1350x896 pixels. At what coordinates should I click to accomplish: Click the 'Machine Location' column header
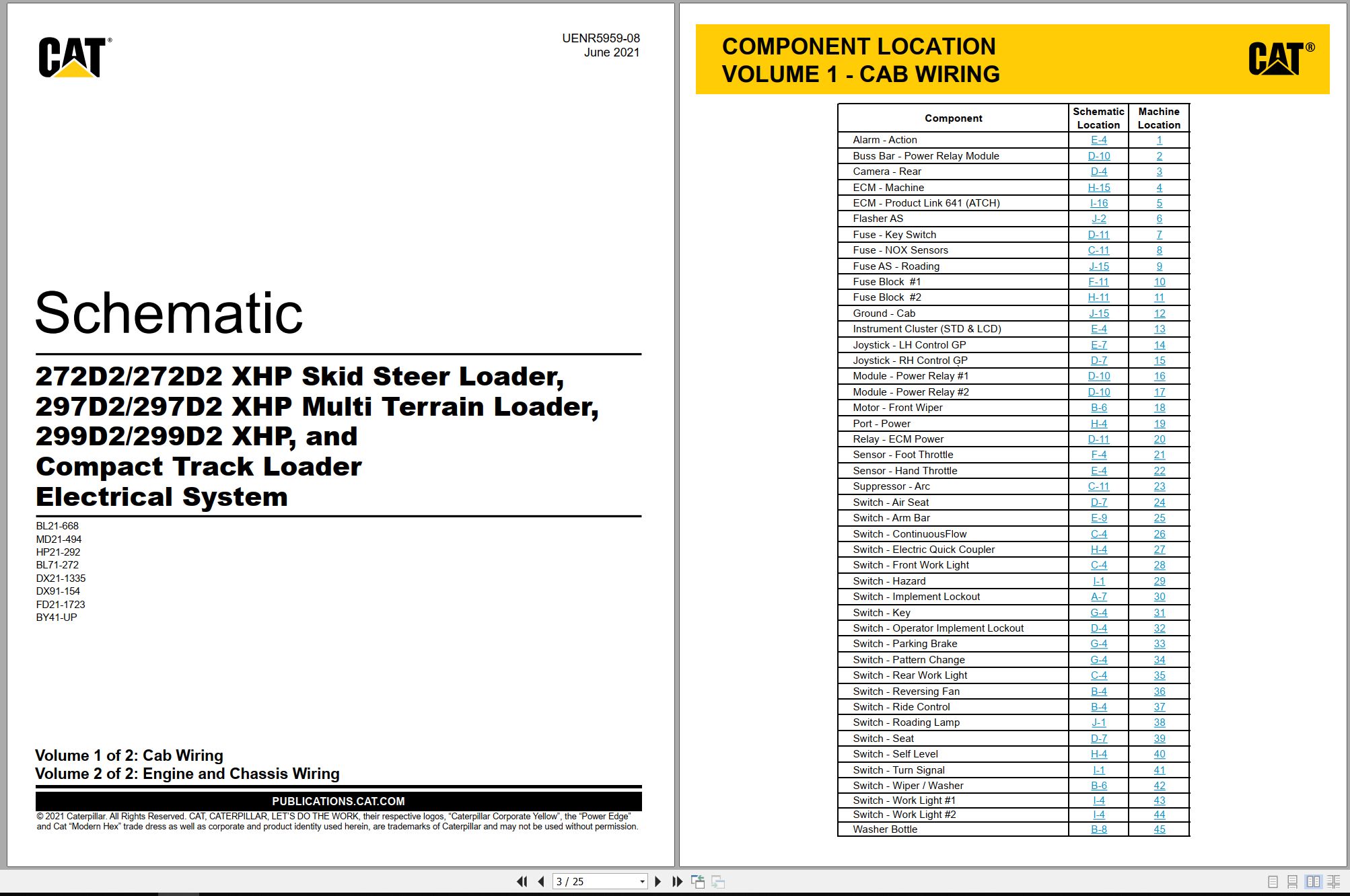pos(1159,118)
